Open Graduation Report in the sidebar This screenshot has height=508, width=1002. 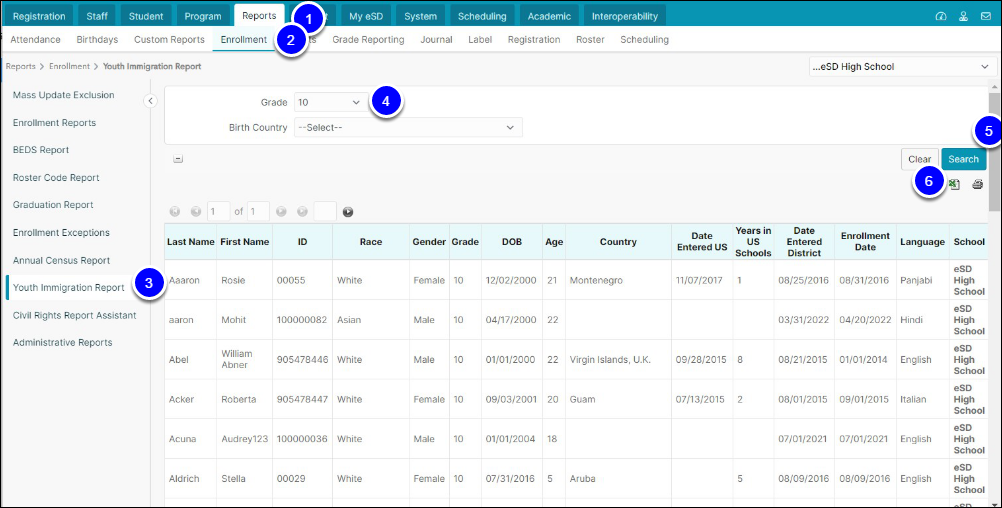pyautogui.click(x=53, y=204)
